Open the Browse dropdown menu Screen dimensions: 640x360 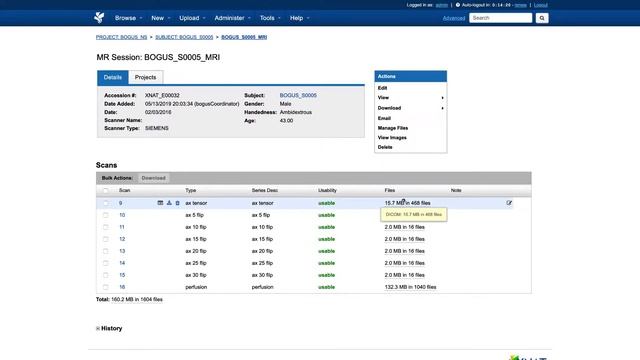(129, 18)
